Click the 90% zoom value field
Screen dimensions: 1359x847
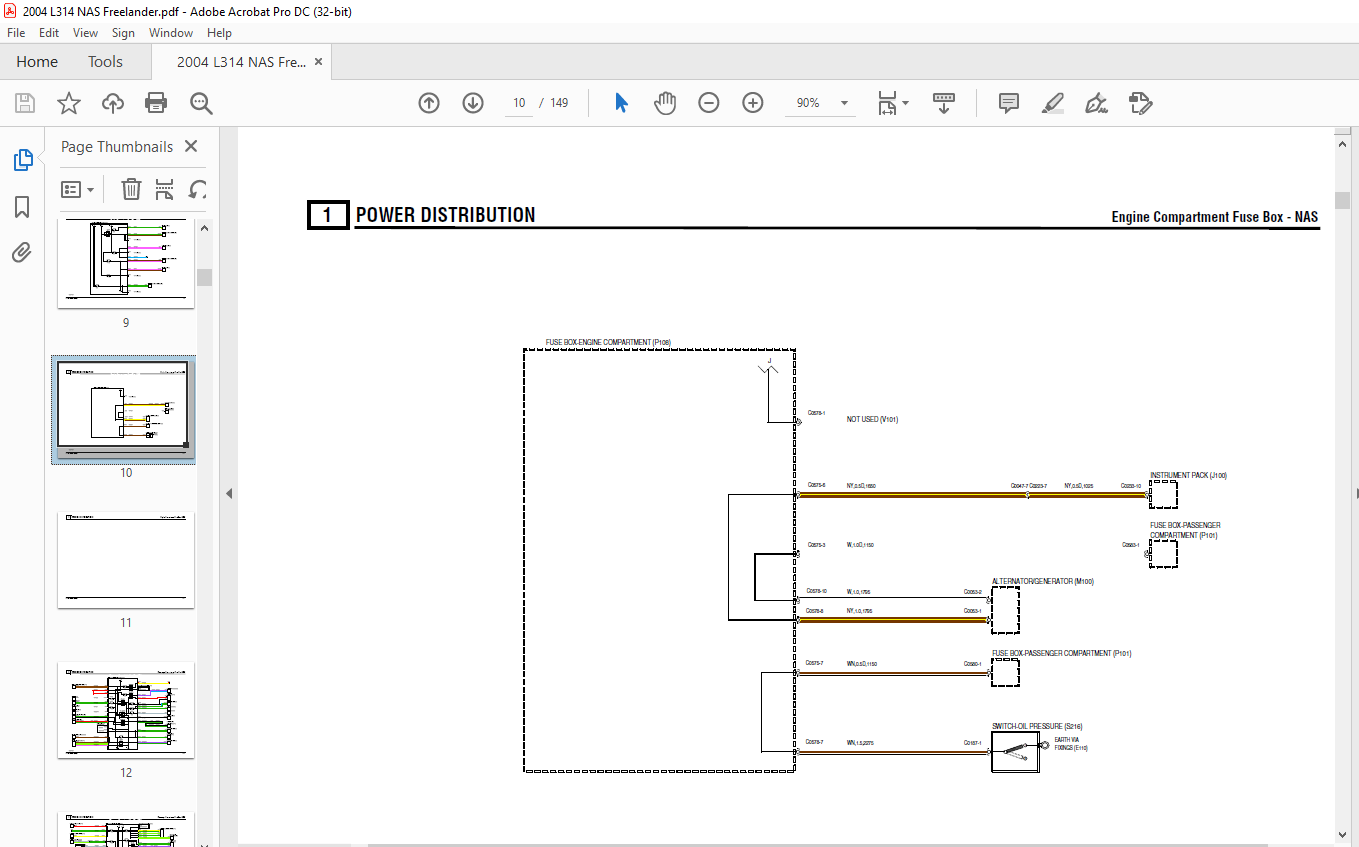[x=808, y=103]
